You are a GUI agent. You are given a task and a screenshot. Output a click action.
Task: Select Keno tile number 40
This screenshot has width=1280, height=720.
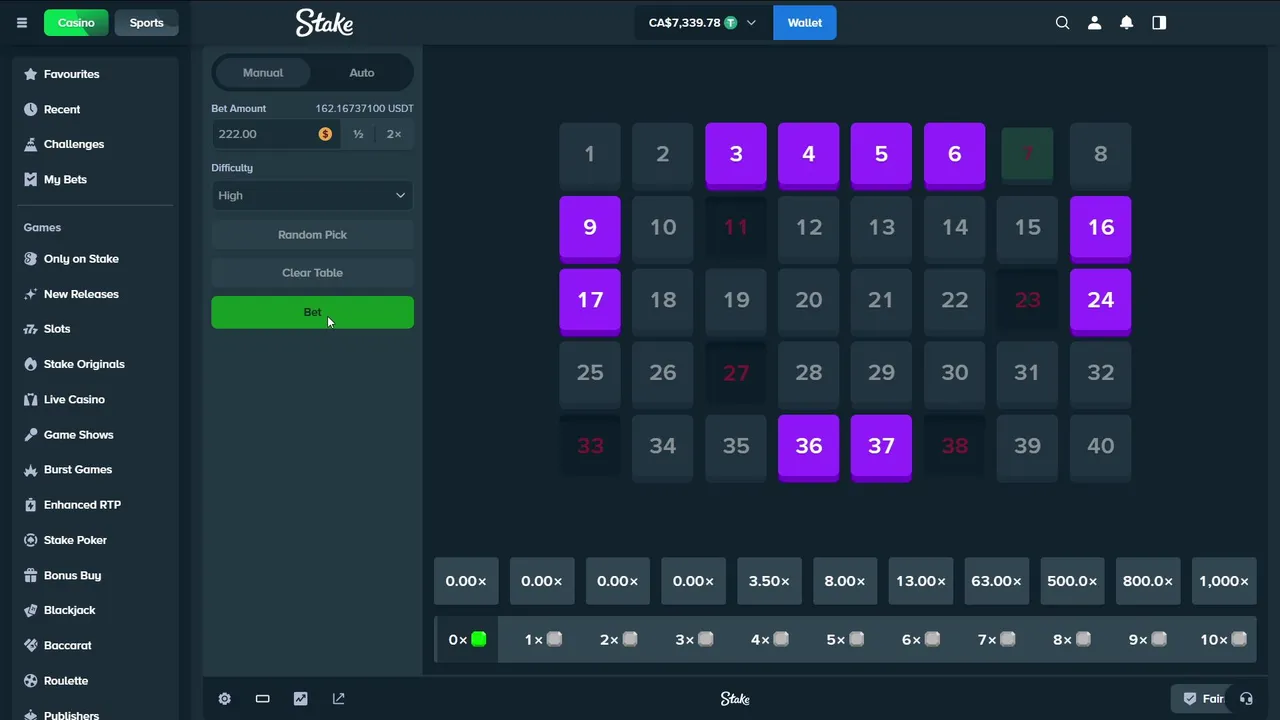click(1101, 447)
